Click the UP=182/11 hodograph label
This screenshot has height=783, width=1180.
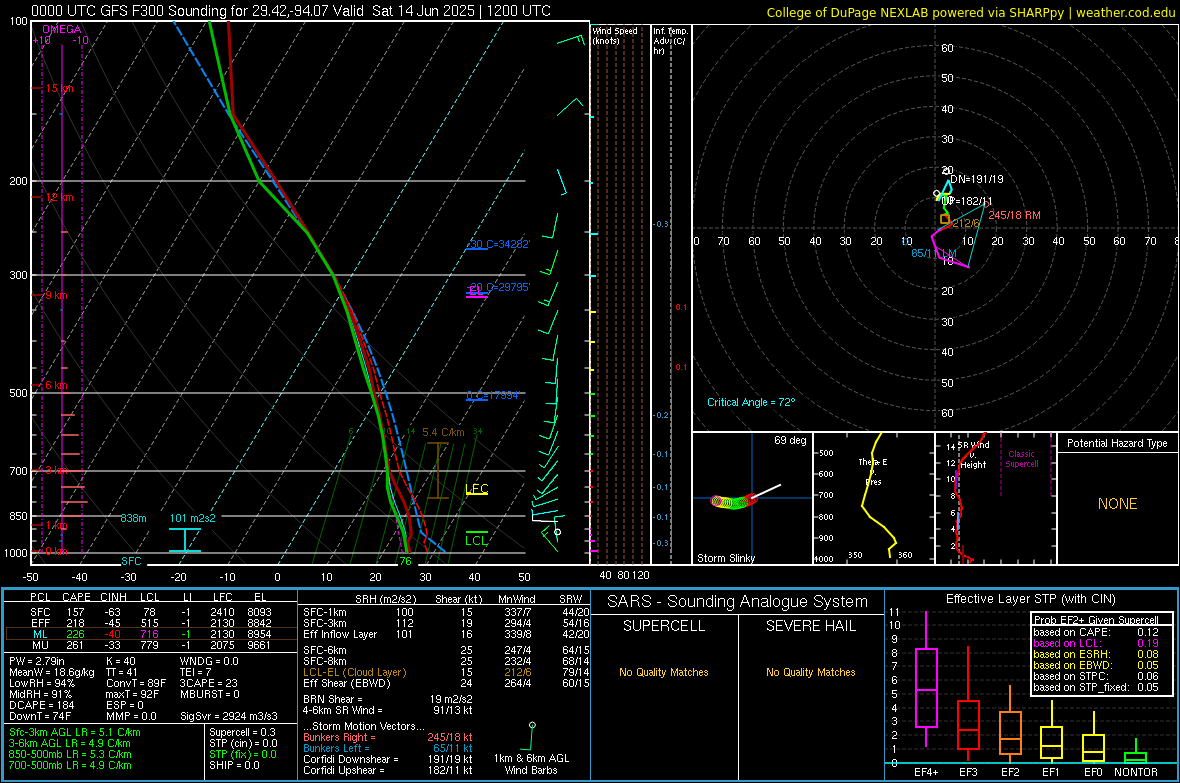point(968,201)
